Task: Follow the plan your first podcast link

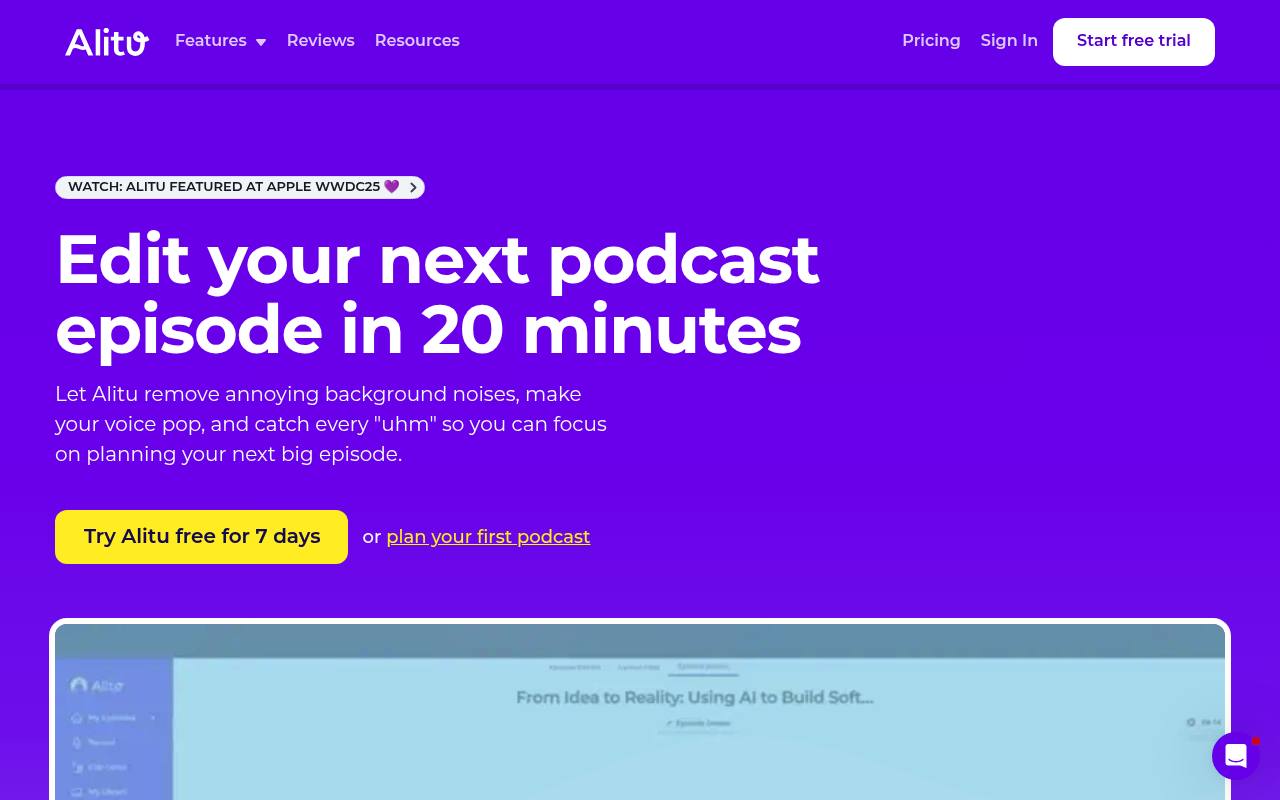Action: (x=488, y=537)
